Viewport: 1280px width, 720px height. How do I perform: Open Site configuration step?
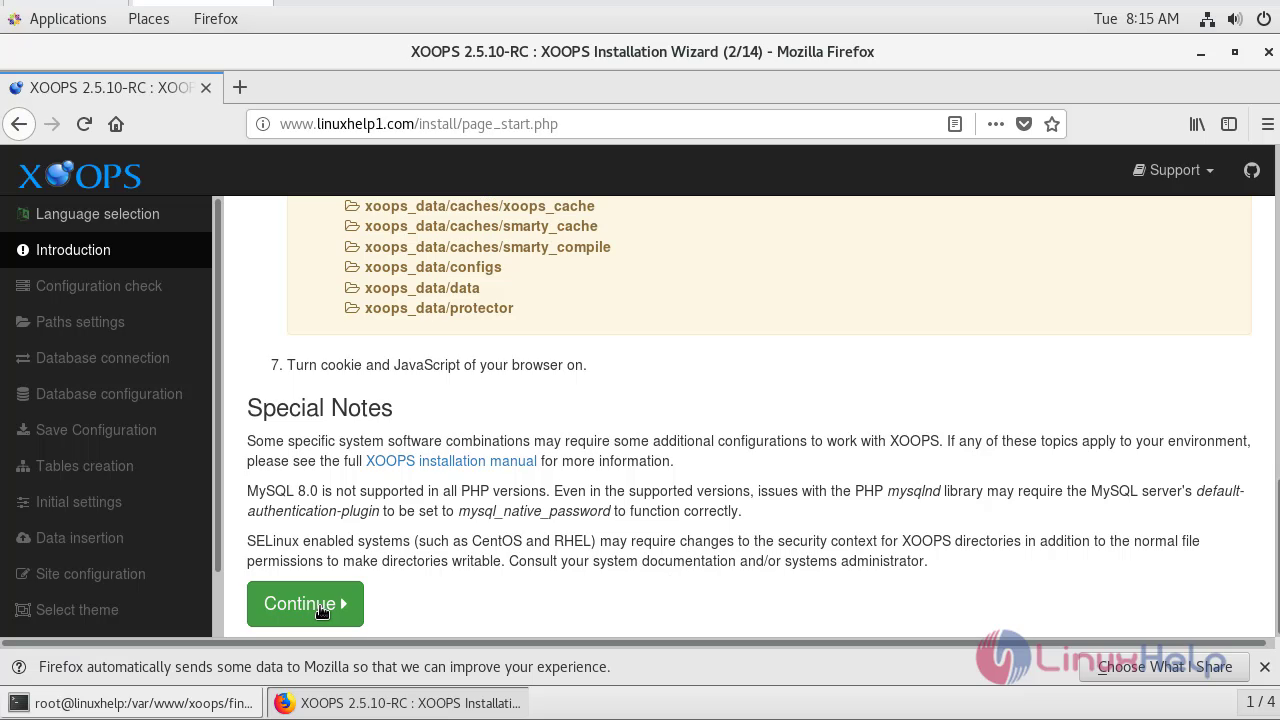click(x=106, y=574)
